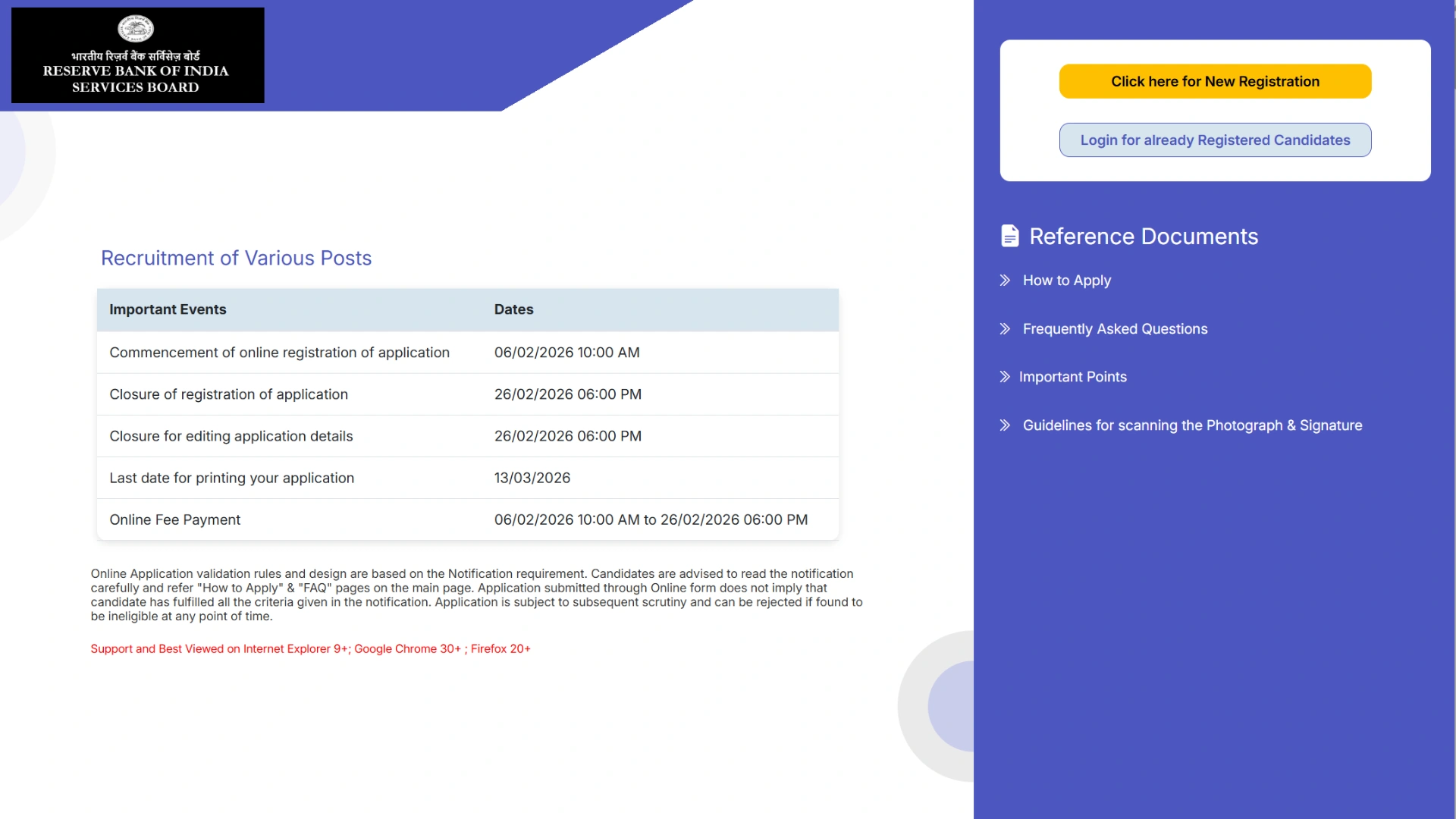Click the chevron icon before Guidelines for scanning

pos(1005,425)
